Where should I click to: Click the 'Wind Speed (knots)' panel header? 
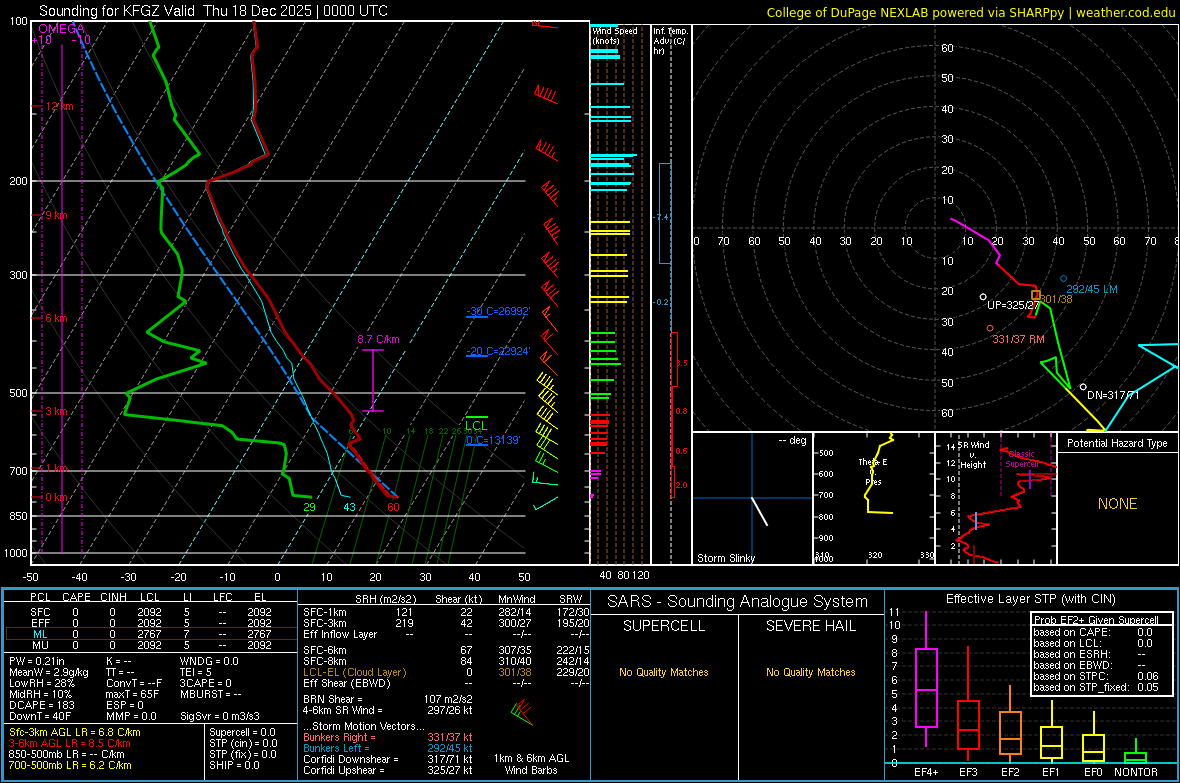pyautogui.click(x=615, y=35)
